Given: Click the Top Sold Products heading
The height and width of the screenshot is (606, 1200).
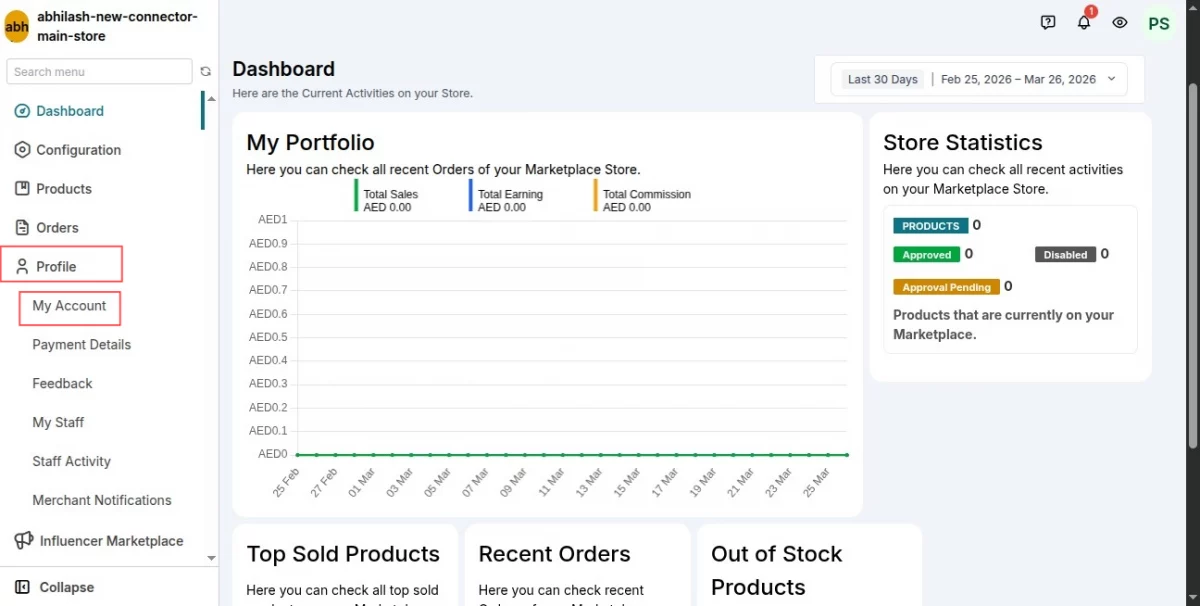Looking at the screenshot, I should (343, 554).
